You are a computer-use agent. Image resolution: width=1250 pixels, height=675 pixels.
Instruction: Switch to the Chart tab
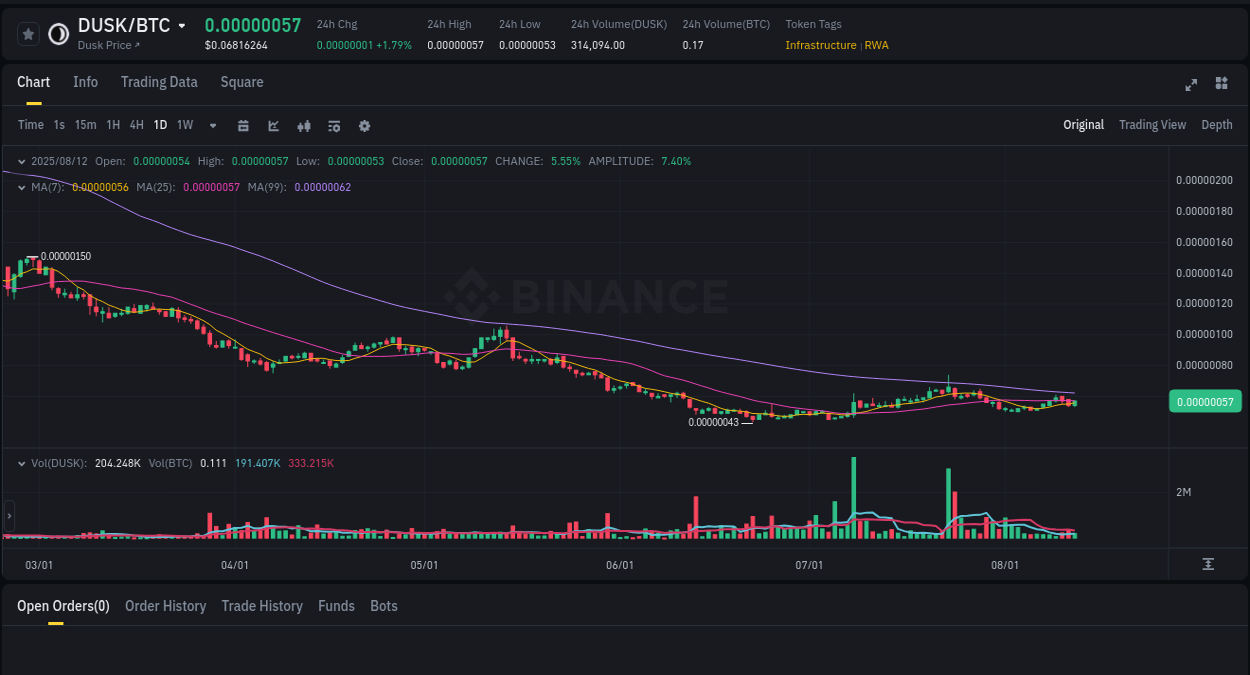pos(33,82)
